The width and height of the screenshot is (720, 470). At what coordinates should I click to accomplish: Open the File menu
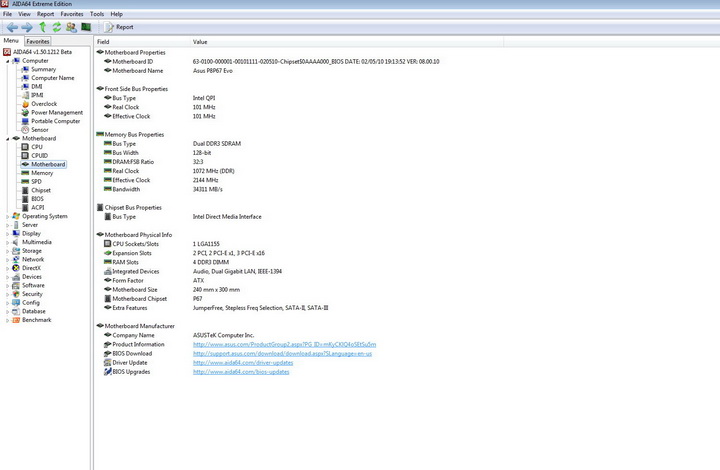coord(7,14)
